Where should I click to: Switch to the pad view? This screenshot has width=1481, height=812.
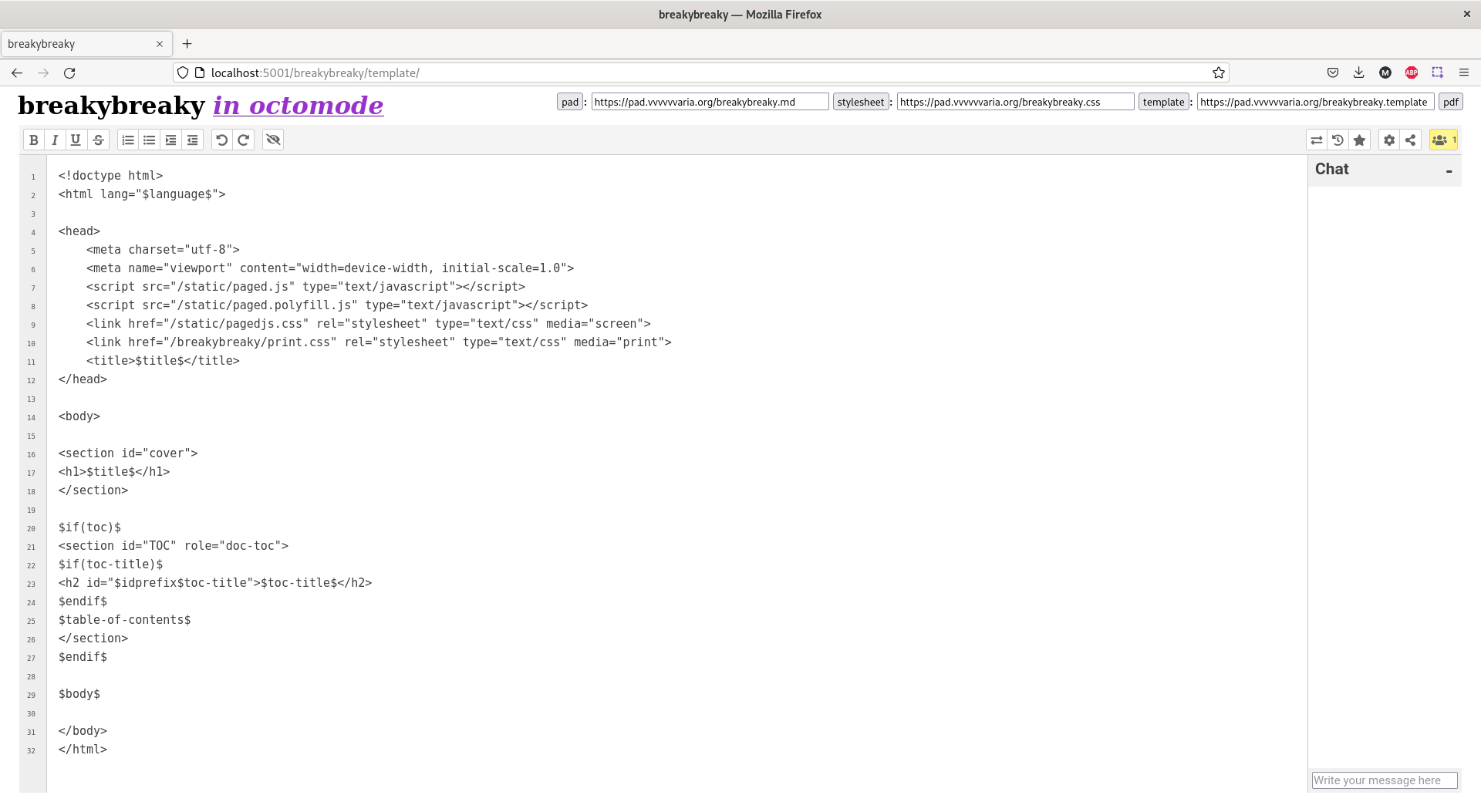(x=570, y=102)
